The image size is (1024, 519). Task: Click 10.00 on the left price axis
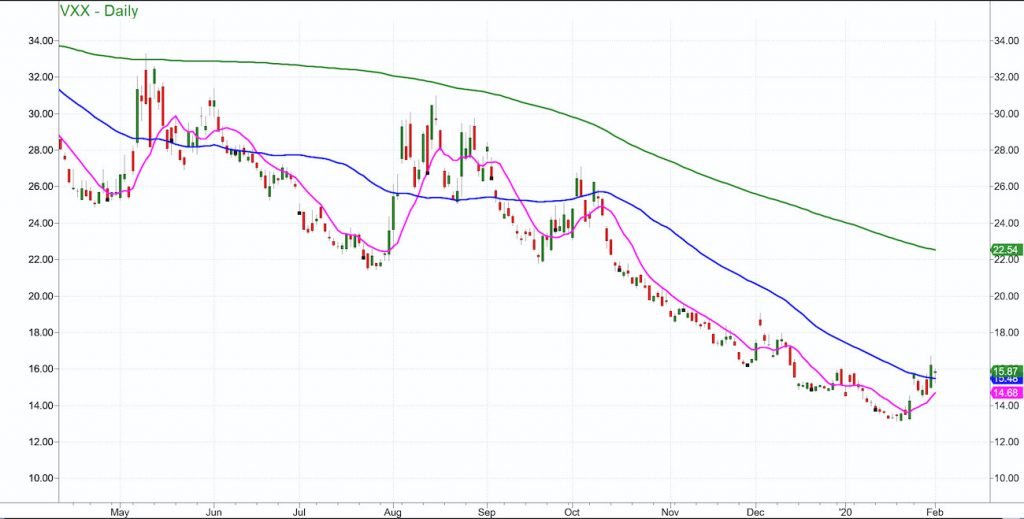[x=40, y=479]
